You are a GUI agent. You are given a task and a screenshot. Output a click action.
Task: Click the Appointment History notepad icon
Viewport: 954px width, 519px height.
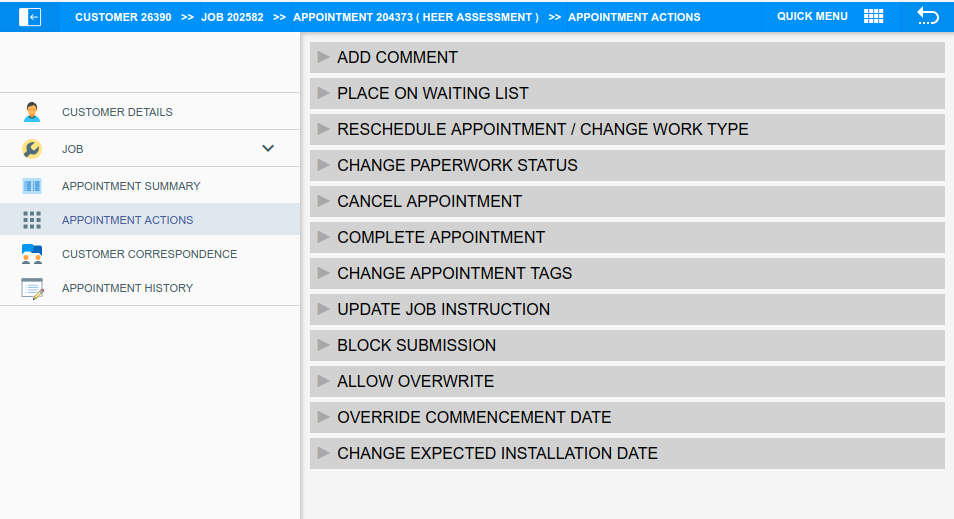(x=32, y=288)
